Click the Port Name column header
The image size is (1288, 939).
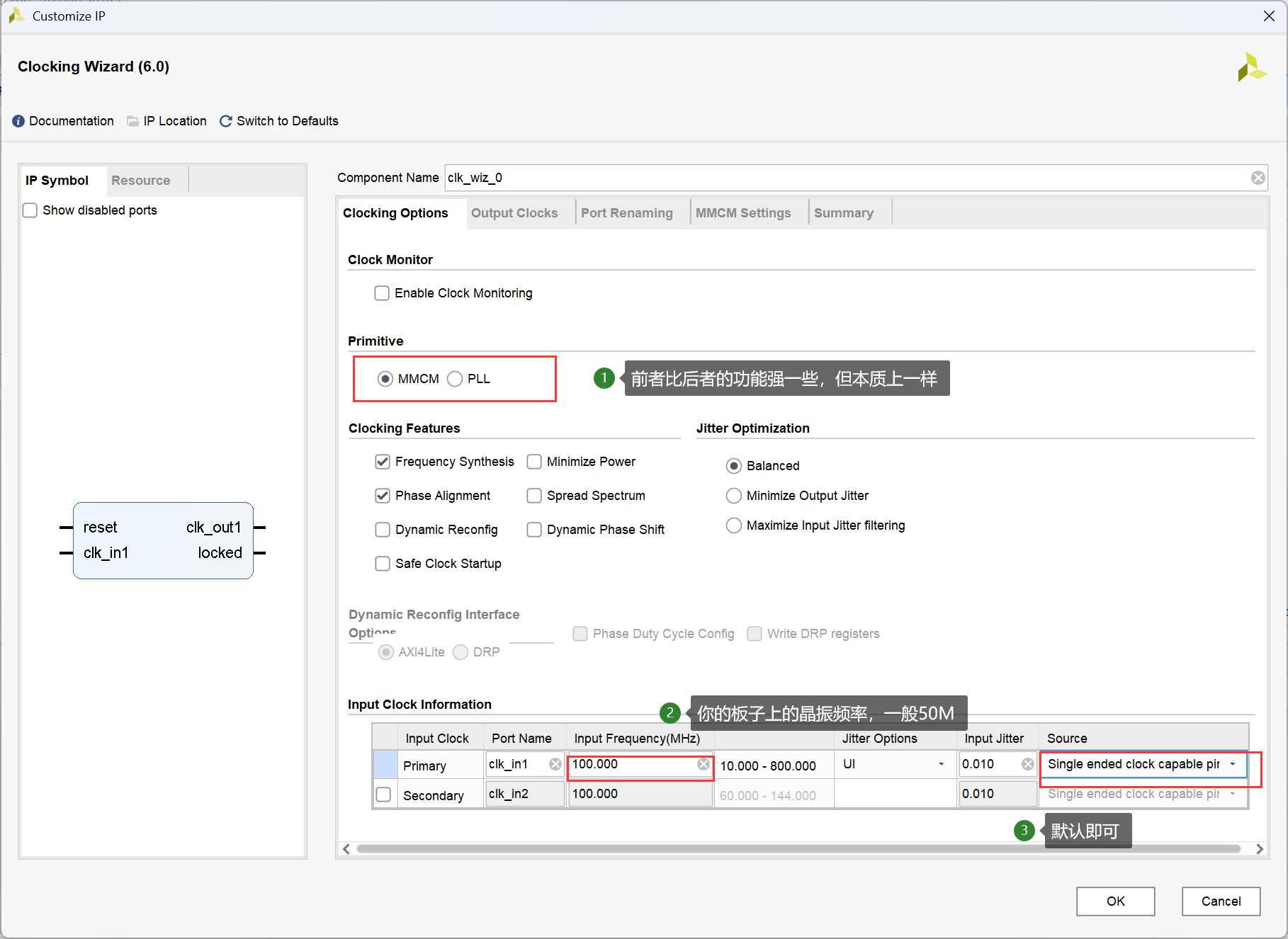[x=521, y=739]
